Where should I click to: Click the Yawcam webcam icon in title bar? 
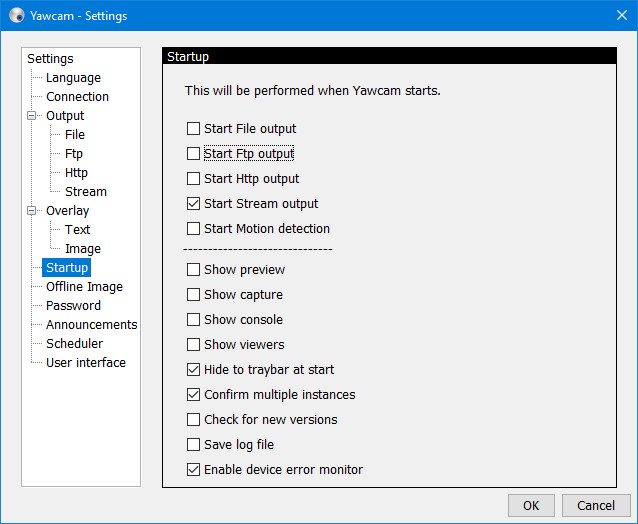point(17,15)
